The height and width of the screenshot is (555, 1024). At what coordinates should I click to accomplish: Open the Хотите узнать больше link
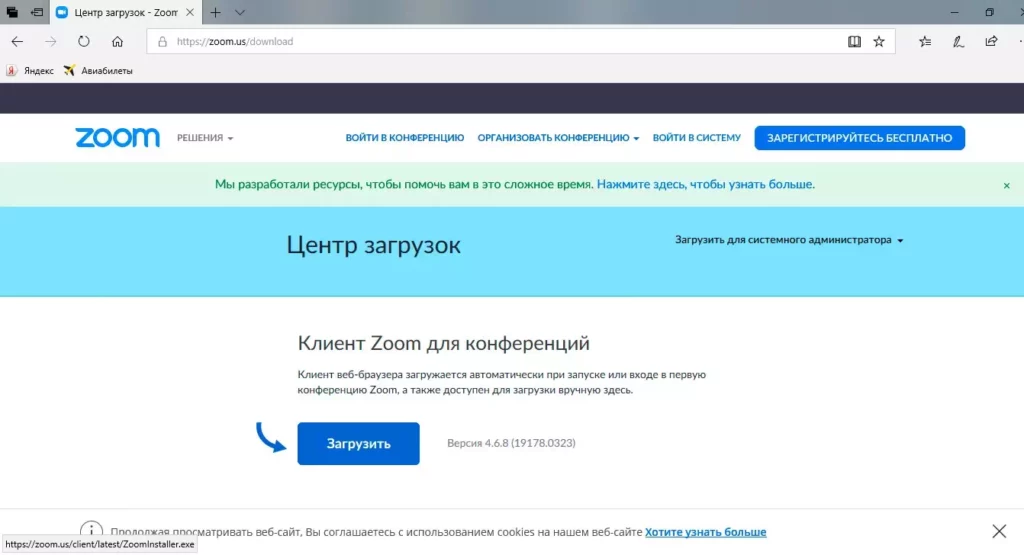pyautogui.click(x=705, y=531)
